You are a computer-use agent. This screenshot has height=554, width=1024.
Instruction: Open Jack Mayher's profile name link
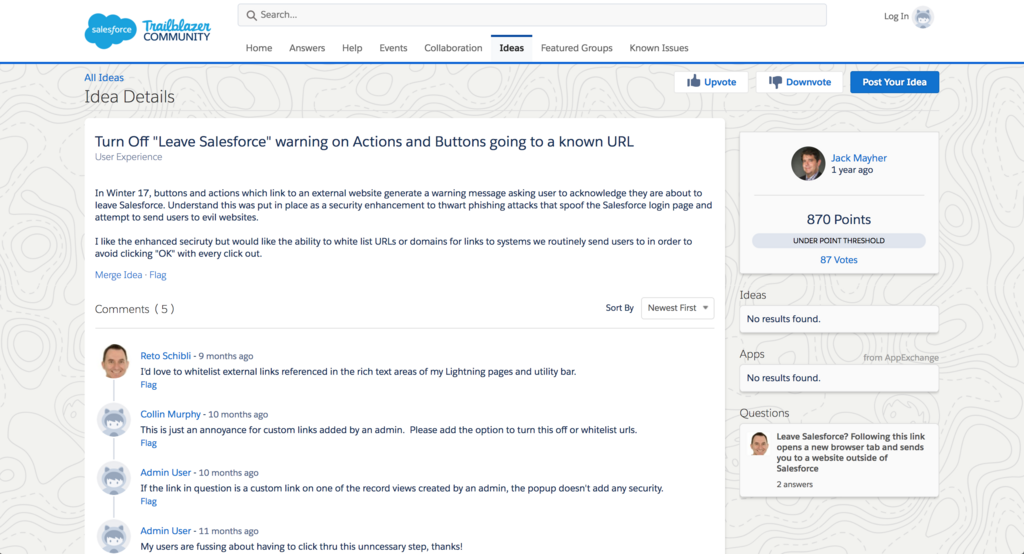click(x=859, y=158)
